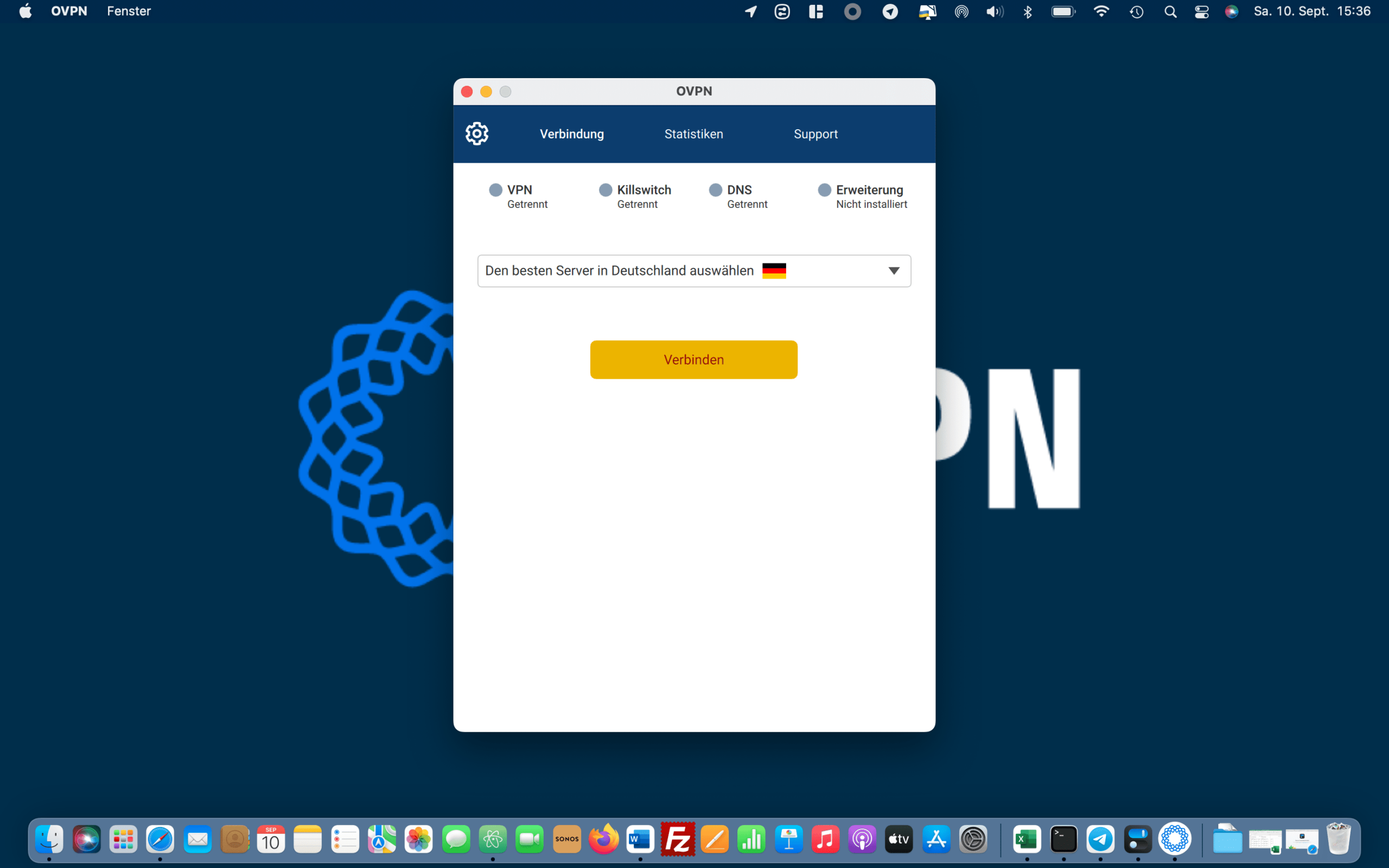Switch to the Verbindung tab

(572, 134)
